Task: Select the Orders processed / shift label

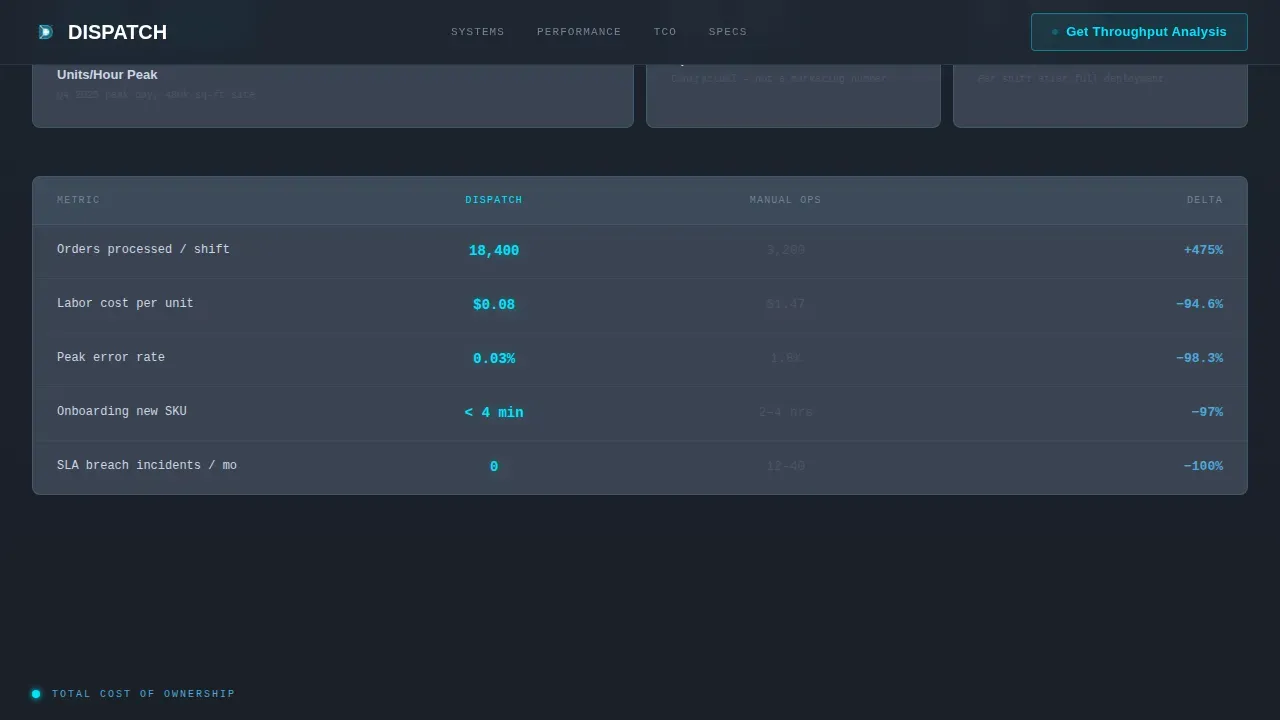Action: point(143,250)
